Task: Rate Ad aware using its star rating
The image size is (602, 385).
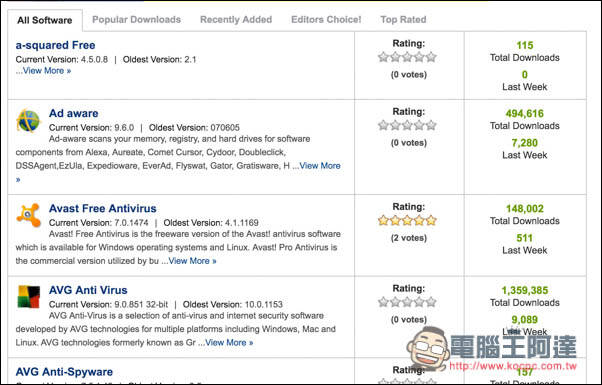Action: click(407, 126)
